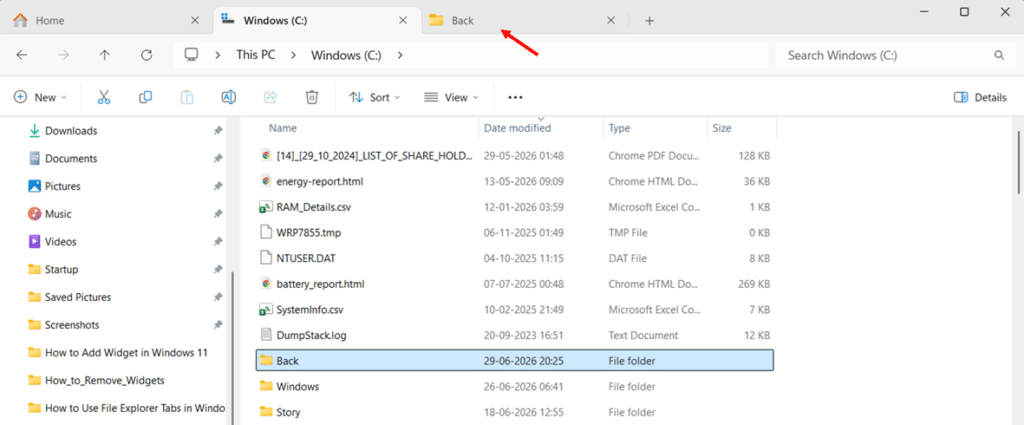This screenshot has width=1024, height=425.
Task: Sort by the Size column header
Action: 722,128
